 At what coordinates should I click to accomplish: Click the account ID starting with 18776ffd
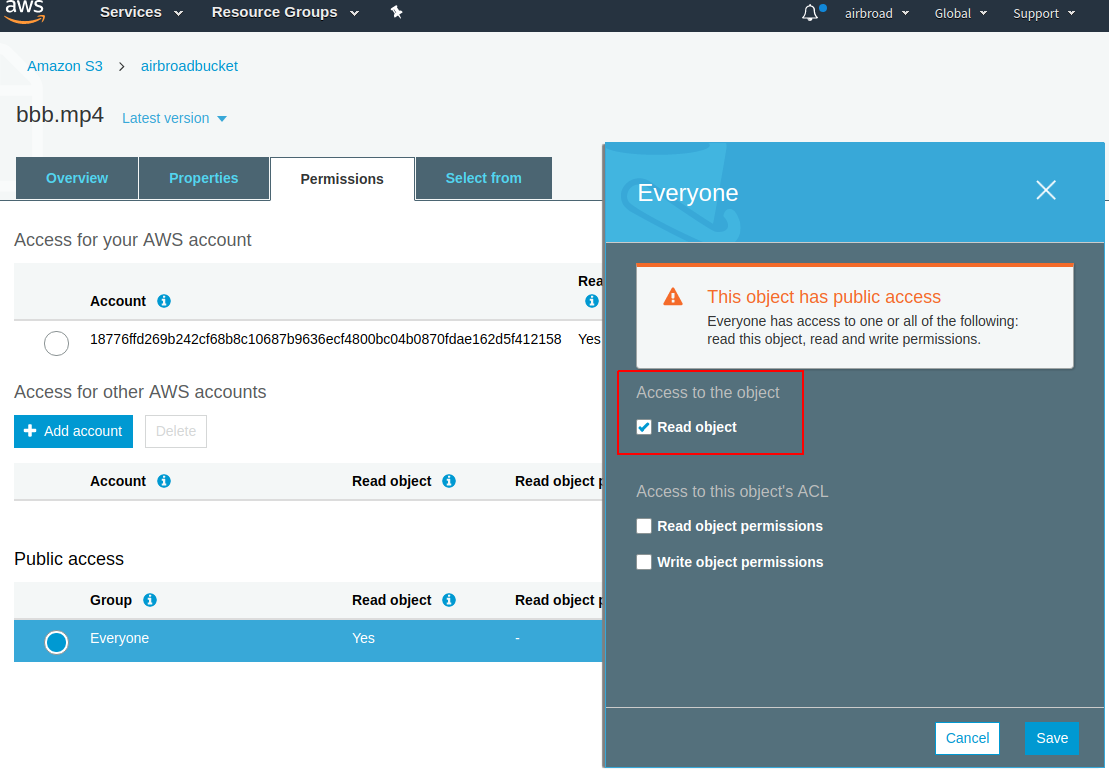point(325,339)
